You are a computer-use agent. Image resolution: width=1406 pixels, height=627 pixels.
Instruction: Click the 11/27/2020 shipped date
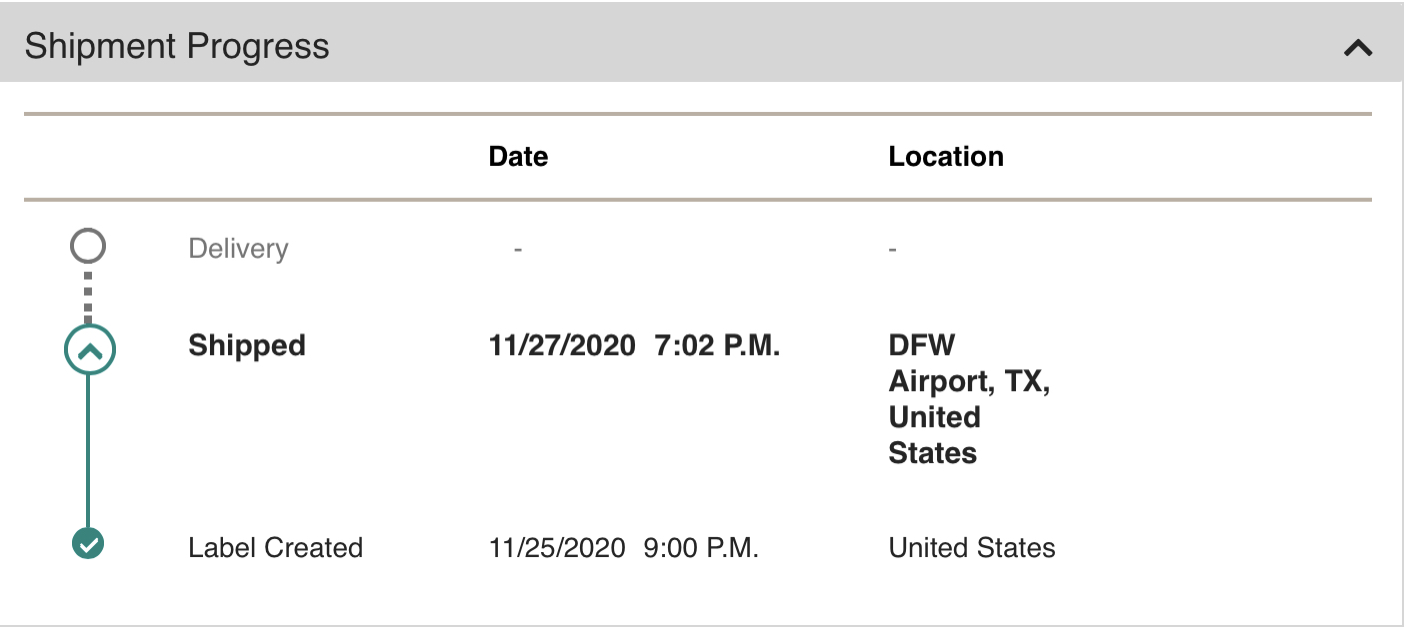562,346
